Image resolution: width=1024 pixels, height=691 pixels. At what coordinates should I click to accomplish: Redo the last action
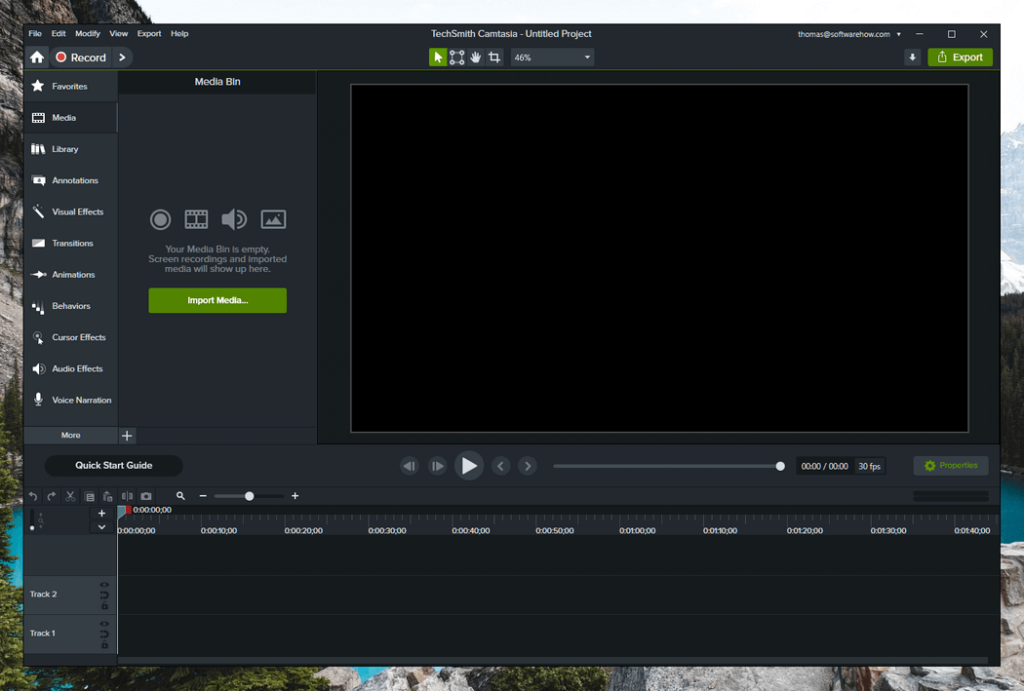52,496
